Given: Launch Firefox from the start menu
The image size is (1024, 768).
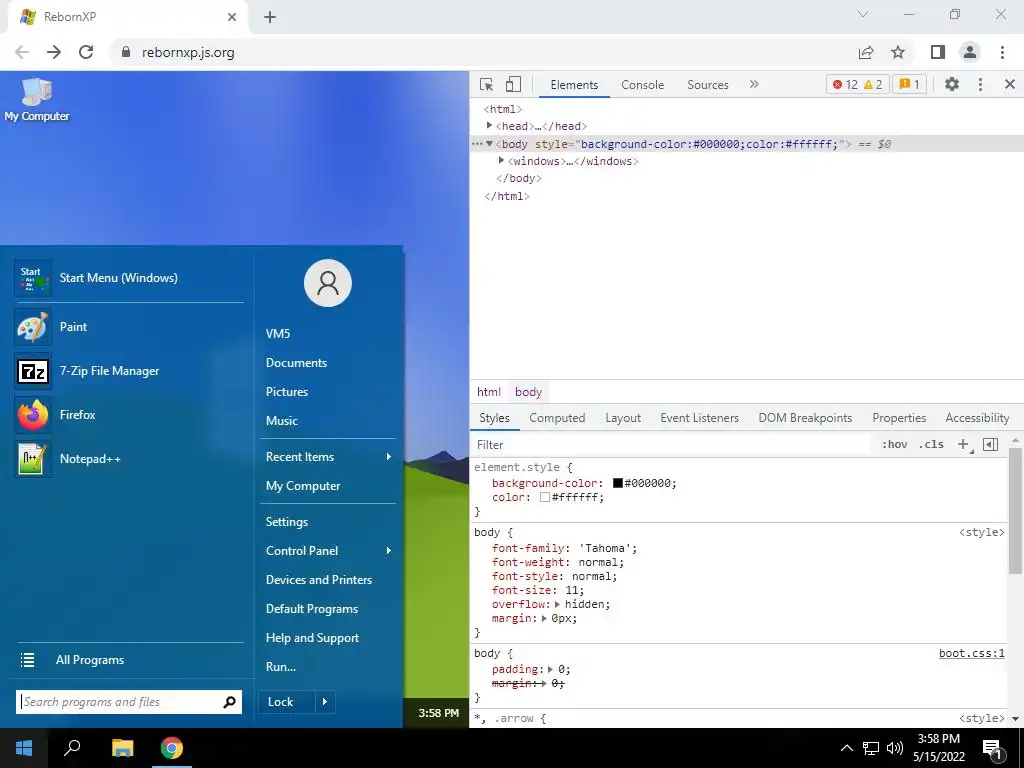Looking at the screenshot, I should point(129,415).
